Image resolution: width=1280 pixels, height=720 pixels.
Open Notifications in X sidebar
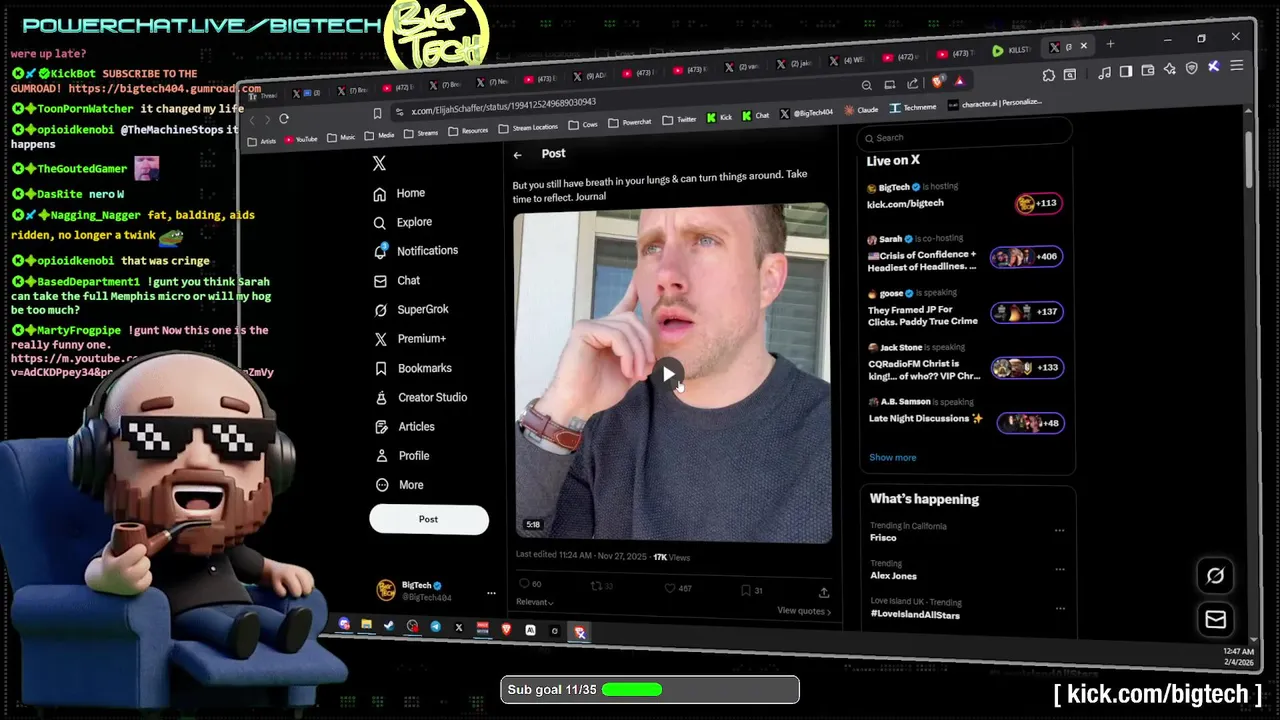pyautogui.click(x=415, y=251)
